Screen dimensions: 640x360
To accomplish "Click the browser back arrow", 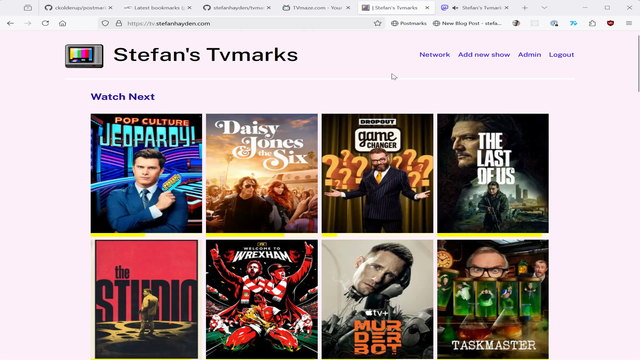I will click(11, 23).
